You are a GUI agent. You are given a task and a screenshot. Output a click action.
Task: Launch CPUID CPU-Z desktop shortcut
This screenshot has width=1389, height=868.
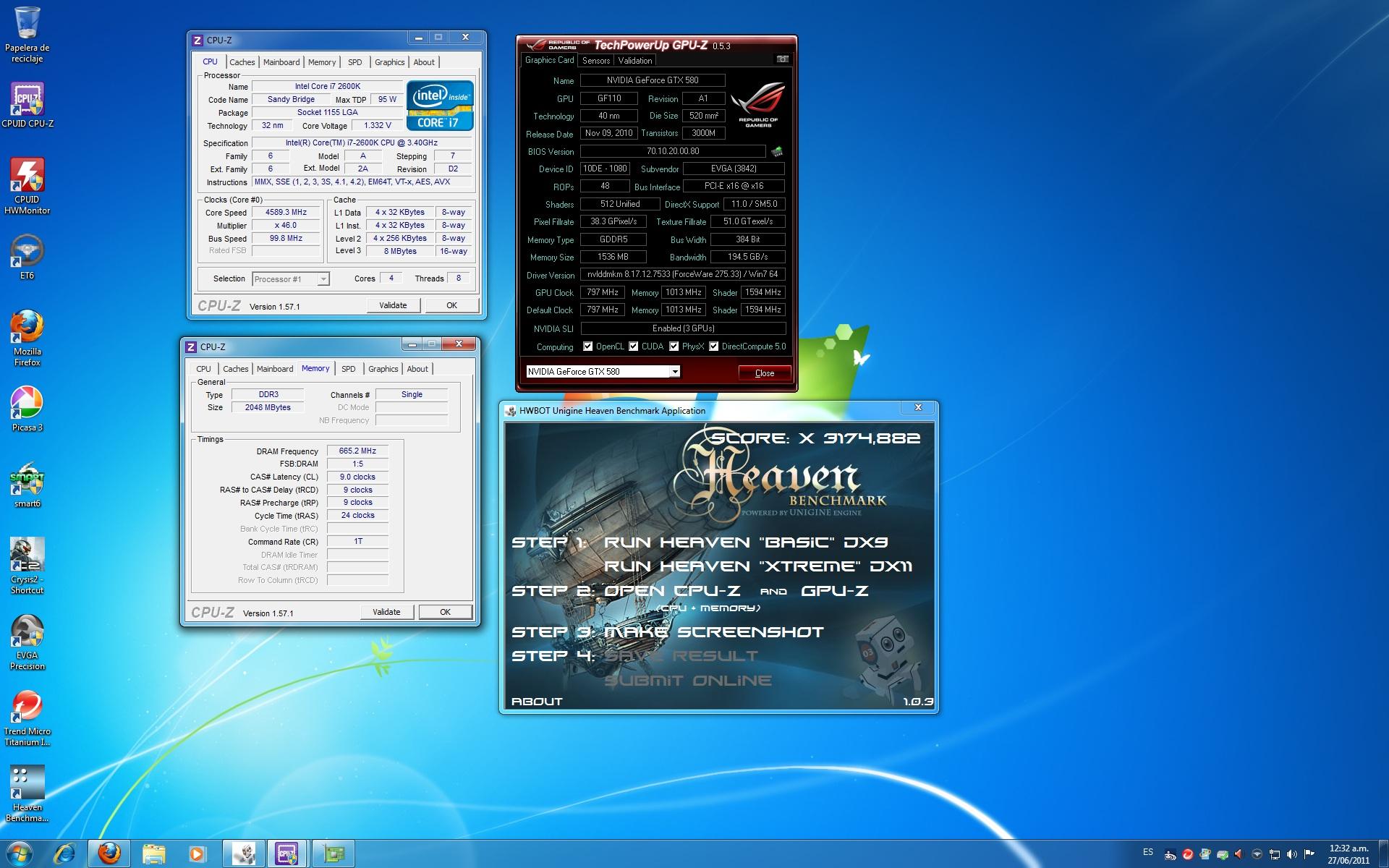coord(27,105)
